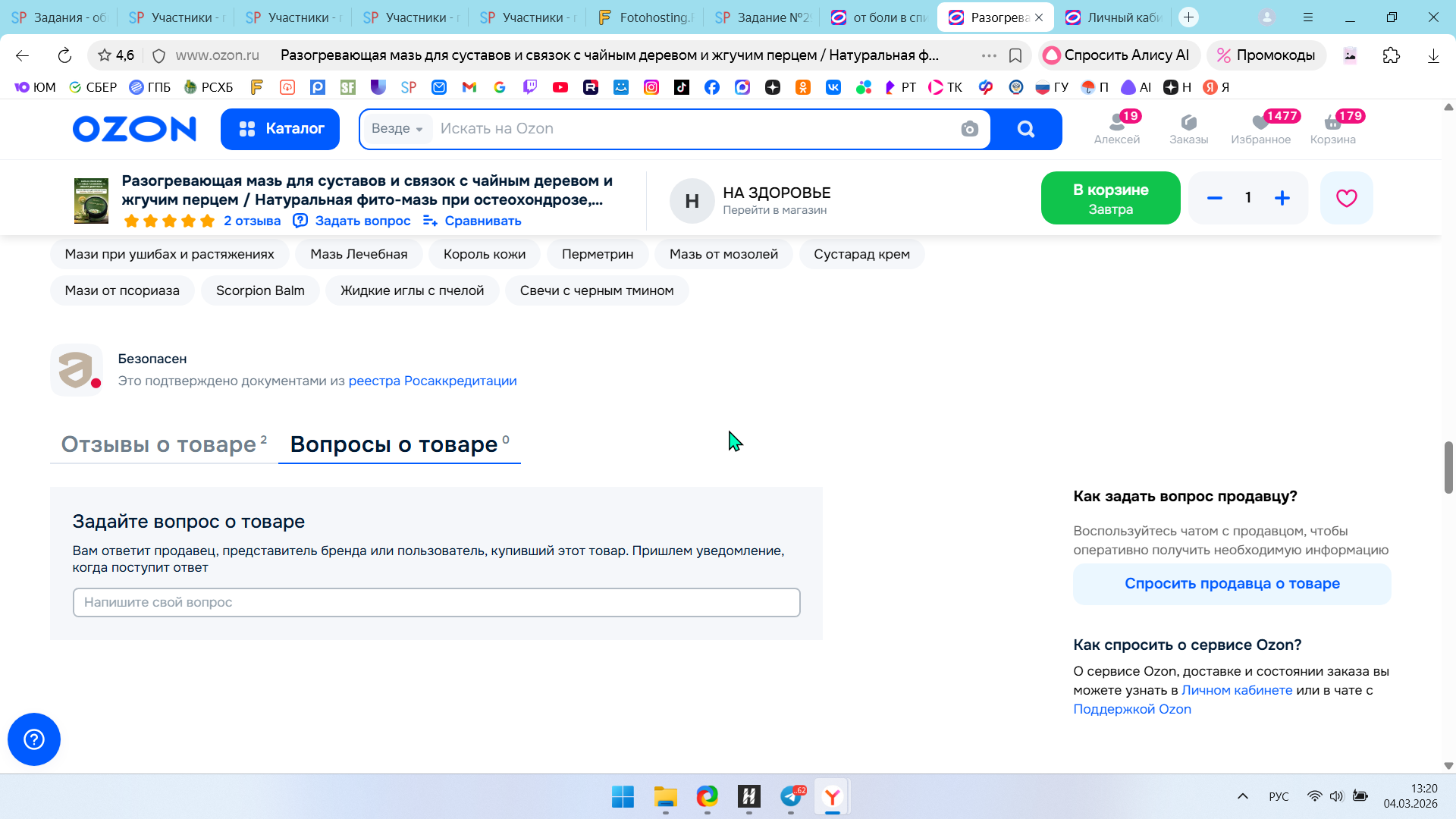Open the Корзина cart icon
The width and height of the screenshot is (1456, 819).
click(1332, 128)
